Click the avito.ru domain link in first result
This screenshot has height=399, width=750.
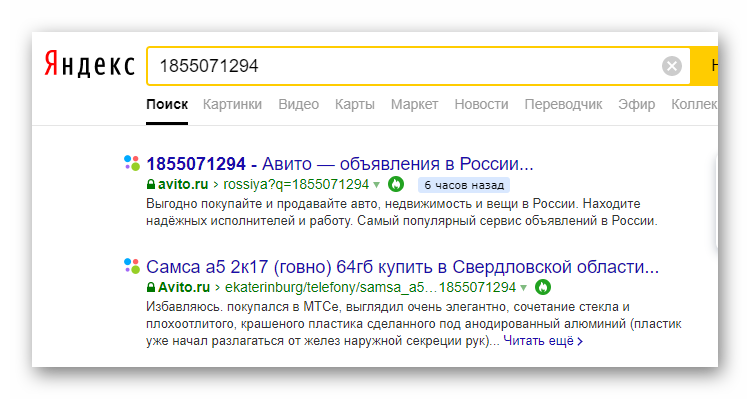(183, 184)
